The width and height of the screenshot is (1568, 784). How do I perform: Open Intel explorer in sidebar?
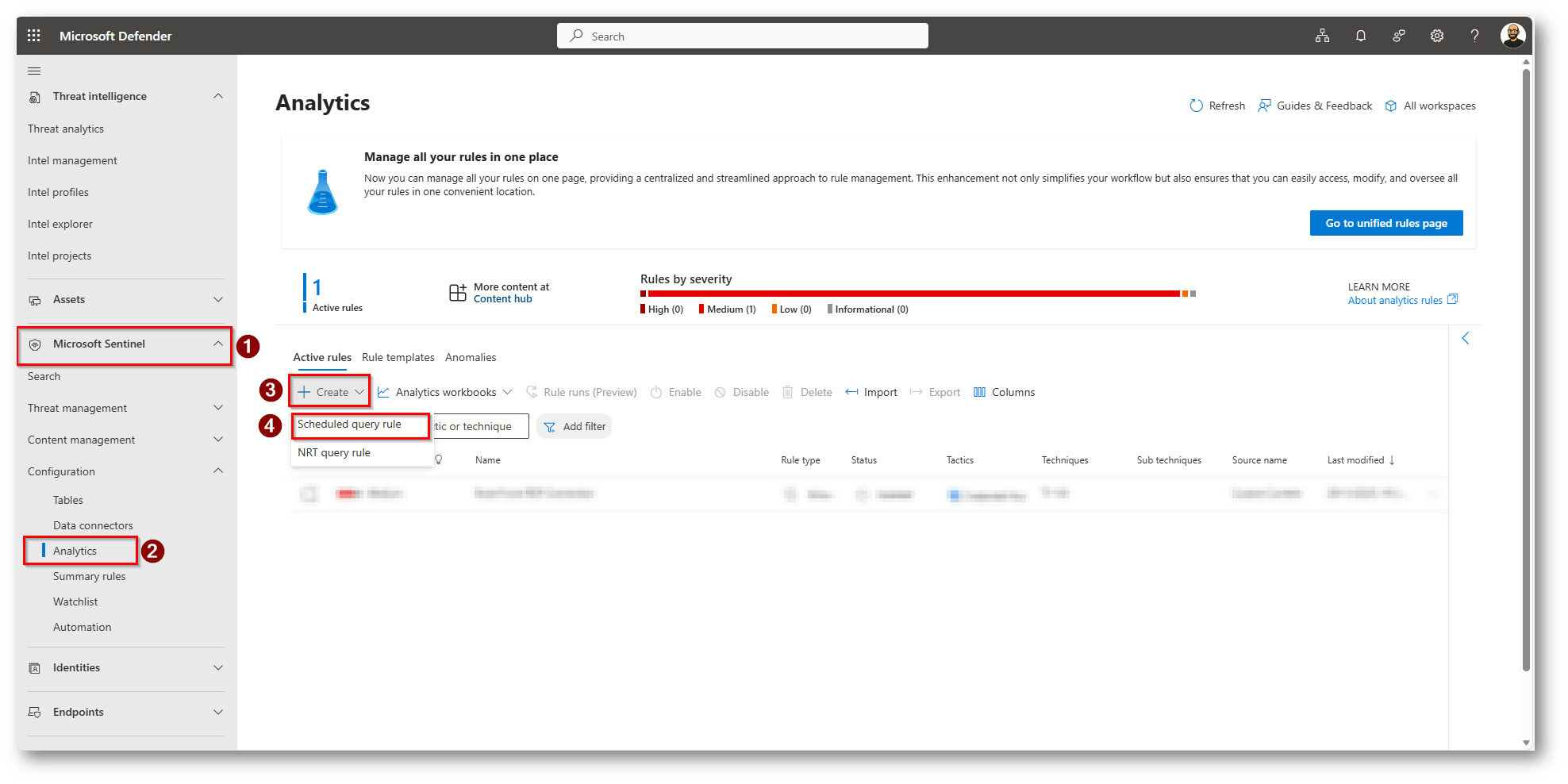[60, 224]
